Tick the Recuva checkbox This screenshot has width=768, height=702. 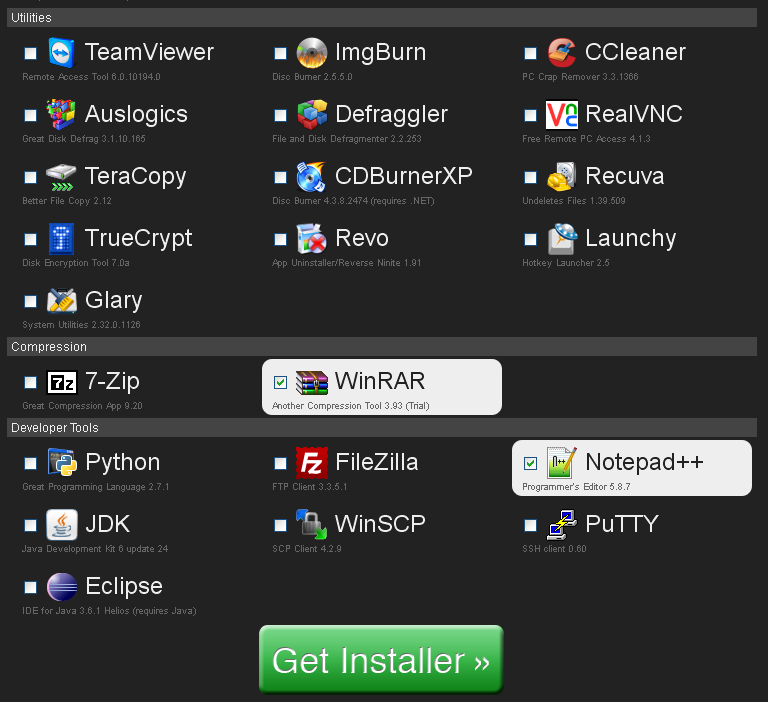pyautogui.click(x=530, y=177)
